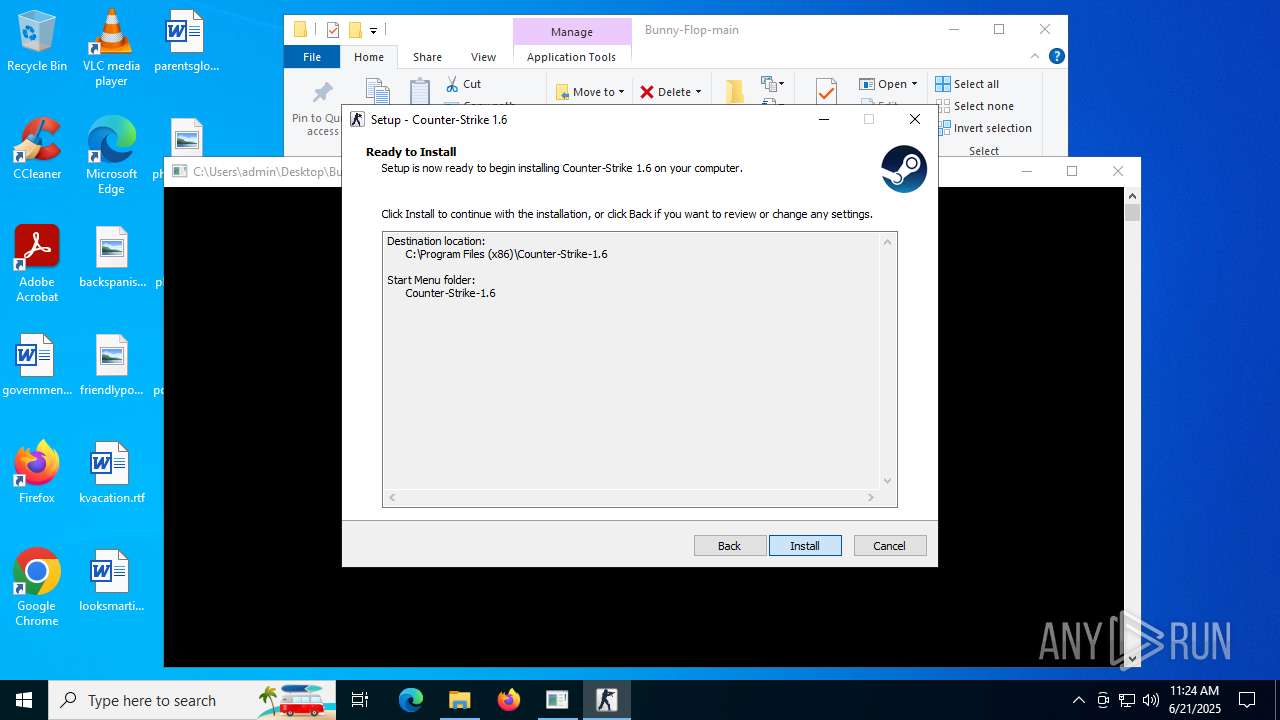Click the red Delete icon
1280x720 pixels.
click(x=647, y=92)
